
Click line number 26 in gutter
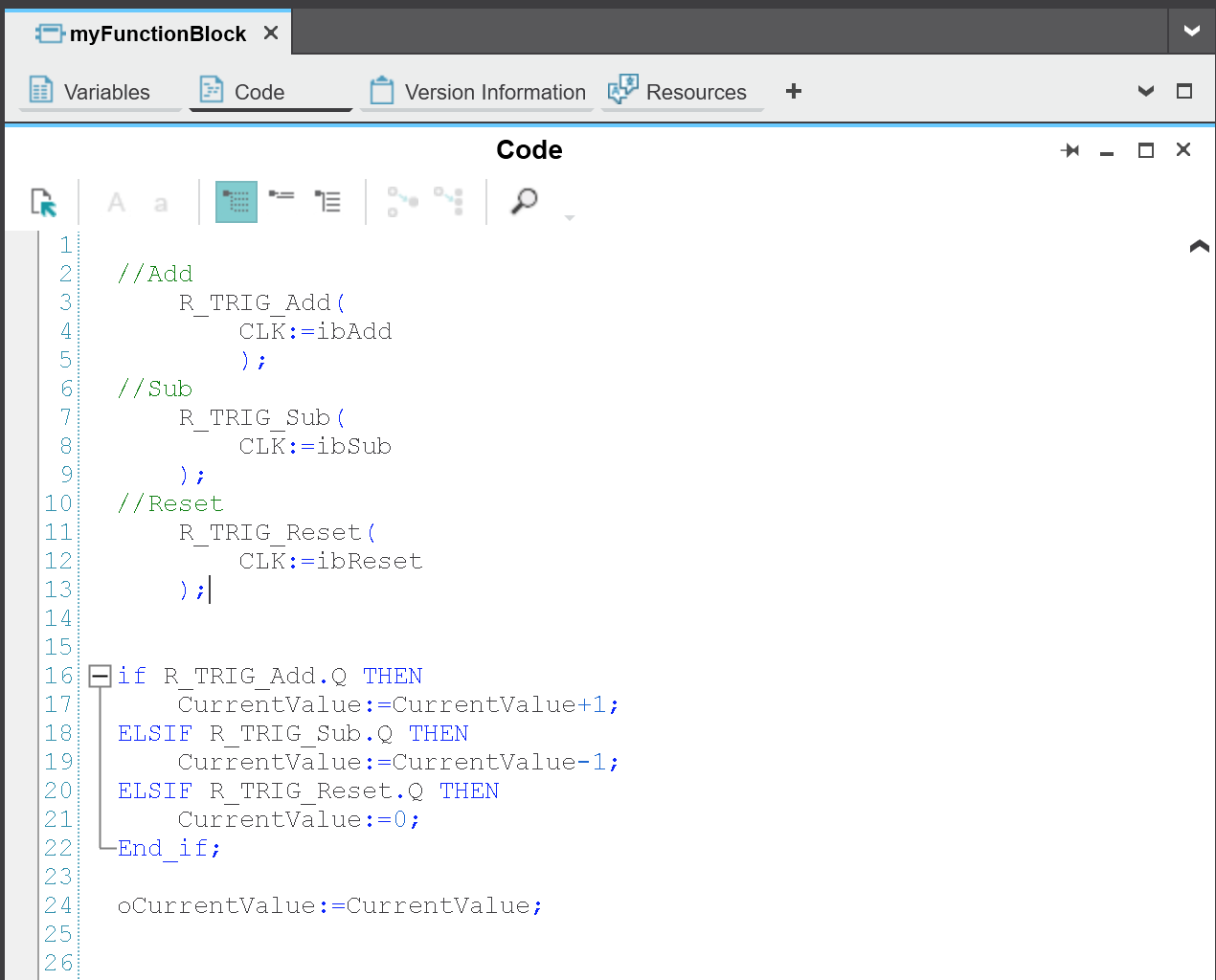[x=58, y=963]
